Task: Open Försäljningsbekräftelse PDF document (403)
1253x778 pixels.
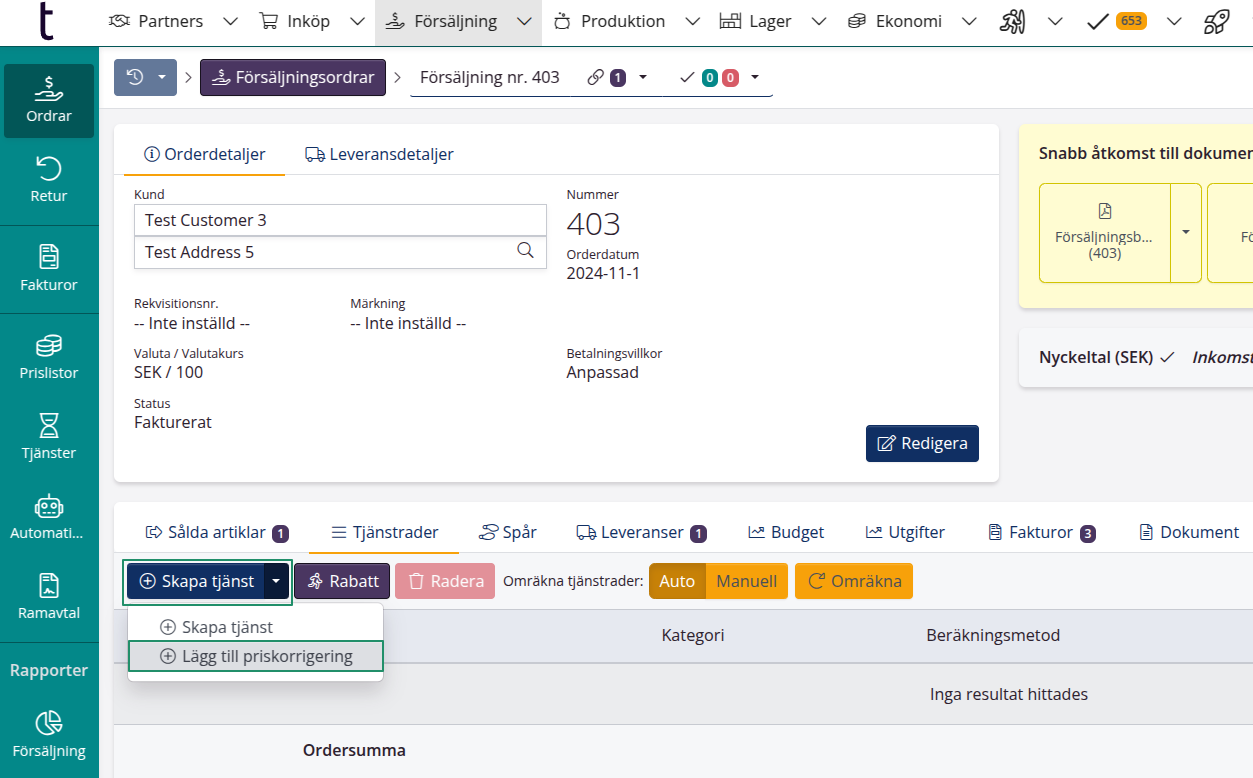Action: 1104,232
